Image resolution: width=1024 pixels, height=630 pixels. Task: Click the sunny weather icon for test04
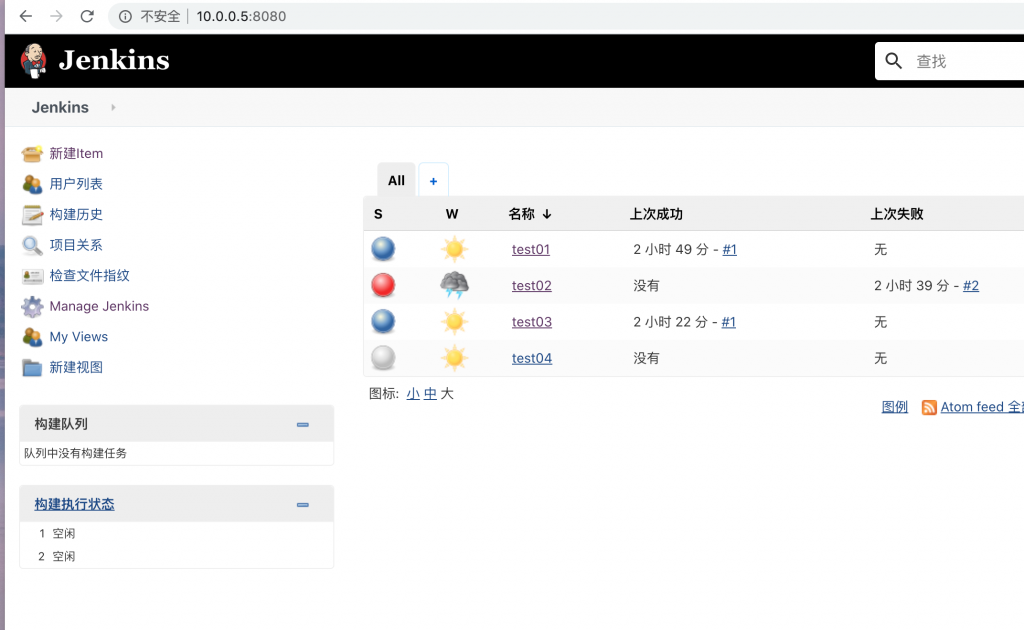(454, 358)
